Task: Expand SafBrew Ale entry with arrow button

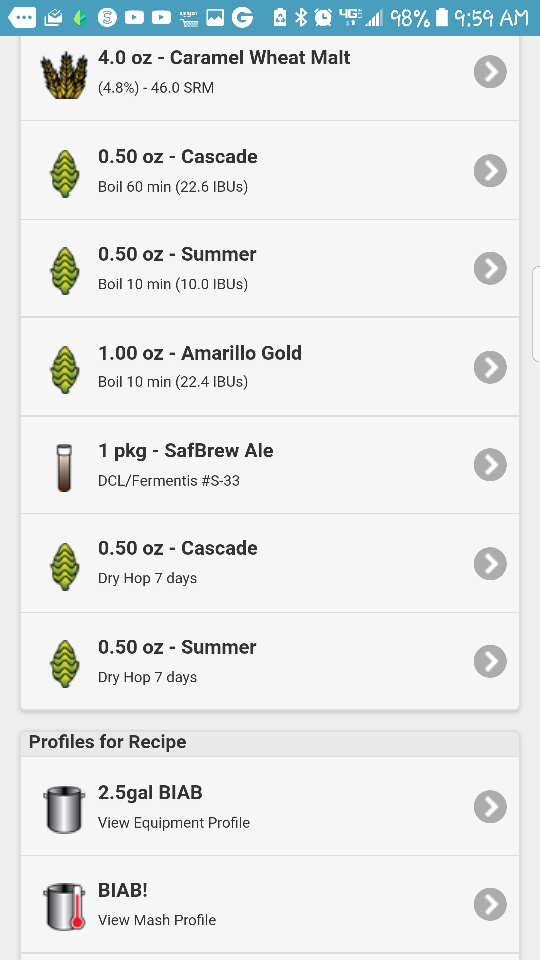Action: click(490, 465)
